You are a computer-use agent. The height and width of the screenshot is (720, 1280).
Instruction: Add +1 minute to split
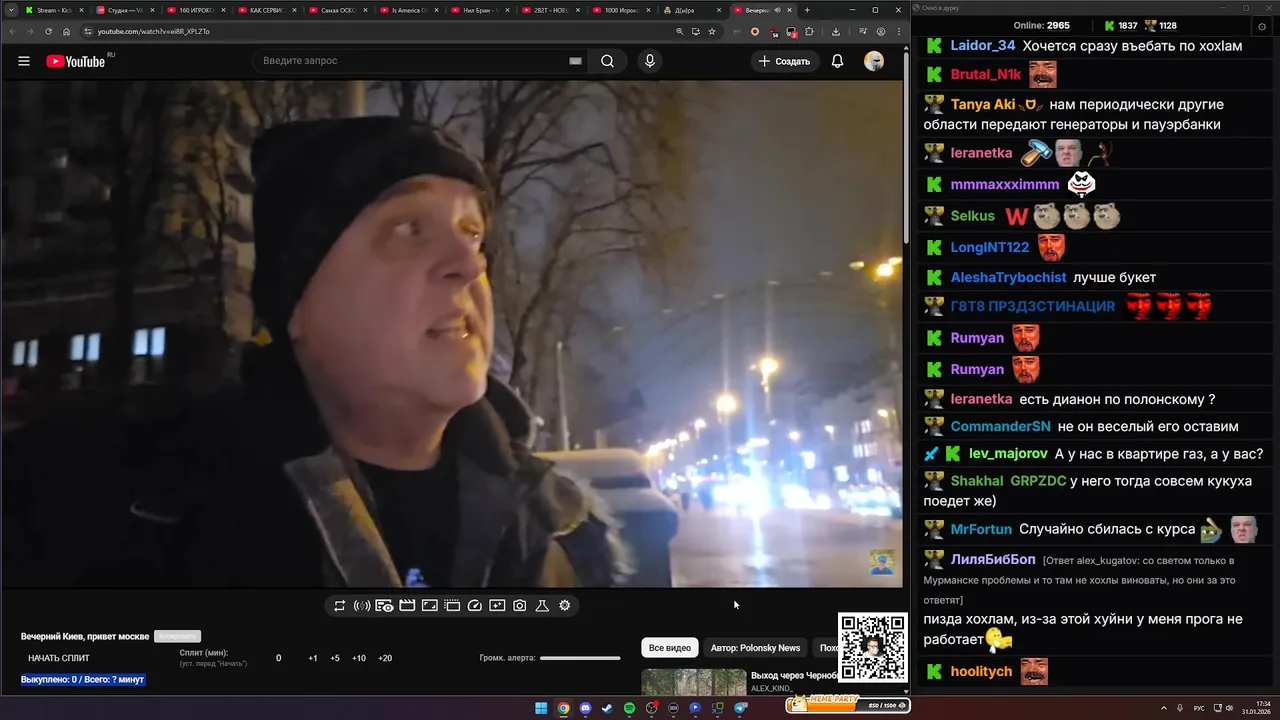click(313, 658)
